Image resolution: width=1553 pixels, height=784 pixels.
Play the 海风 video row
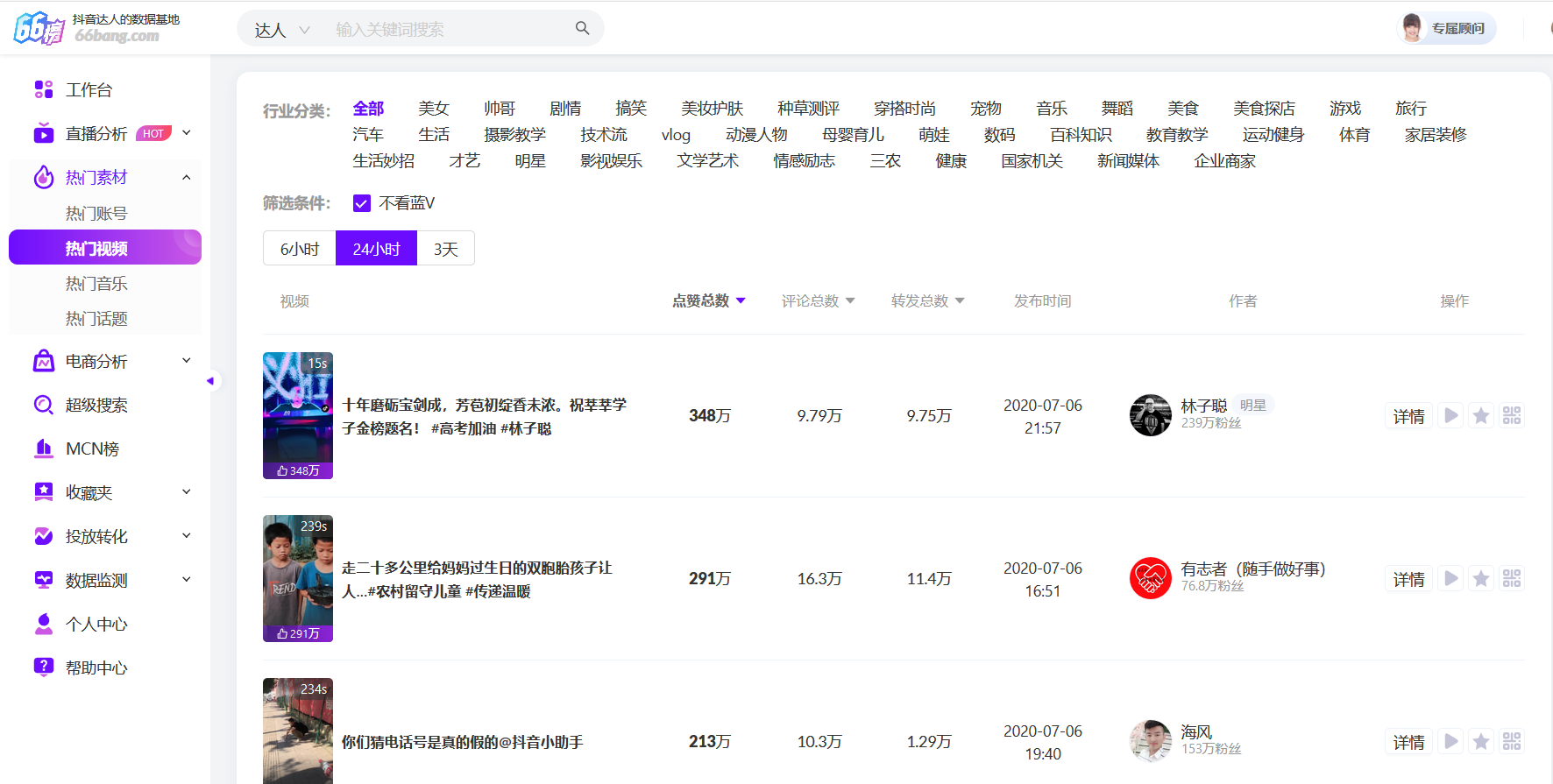click(1451, 741)
